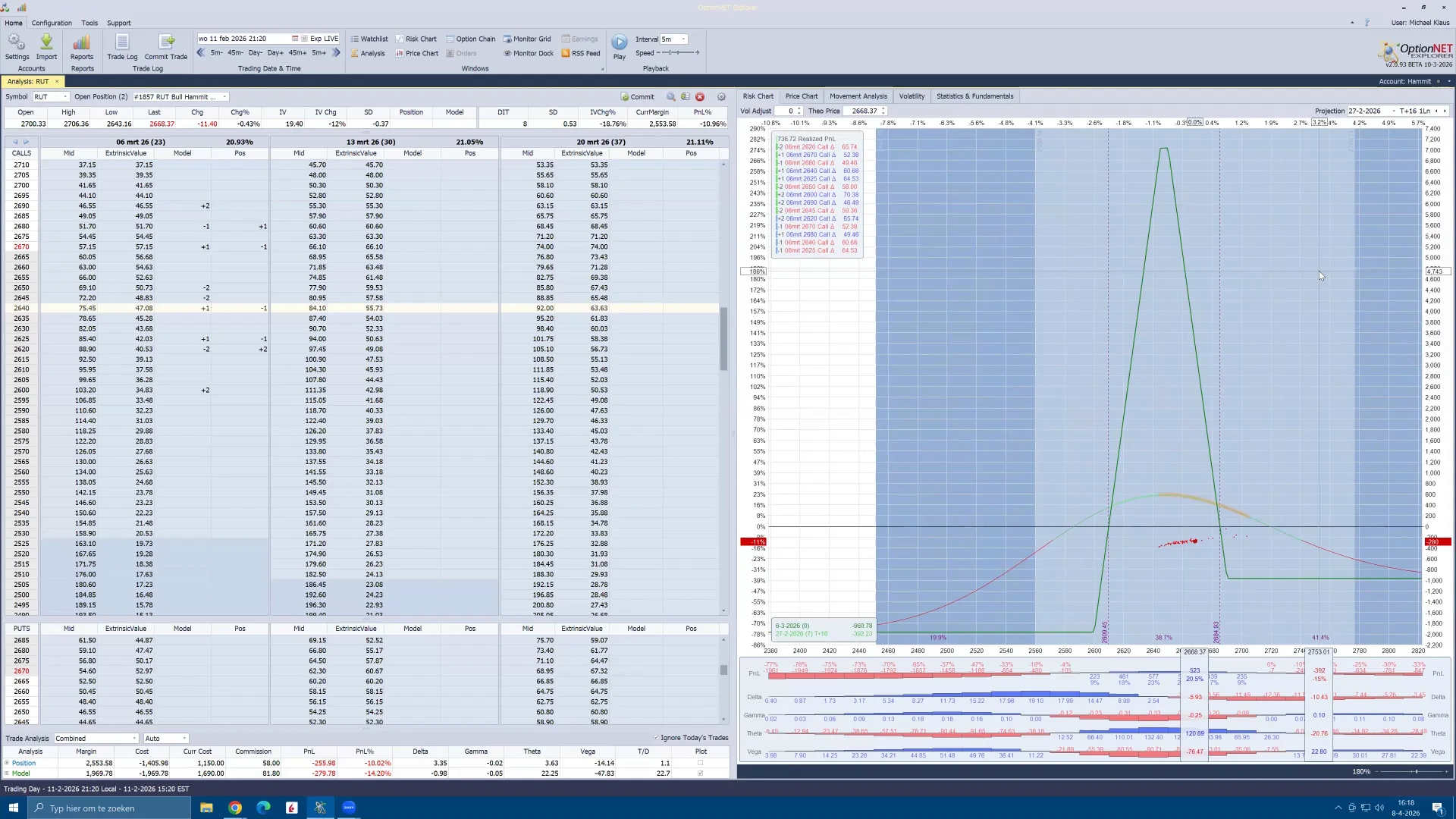Adjust the playback Speed slider
The height and width of the screenshot is (819, 1456).
click(678, 53)
